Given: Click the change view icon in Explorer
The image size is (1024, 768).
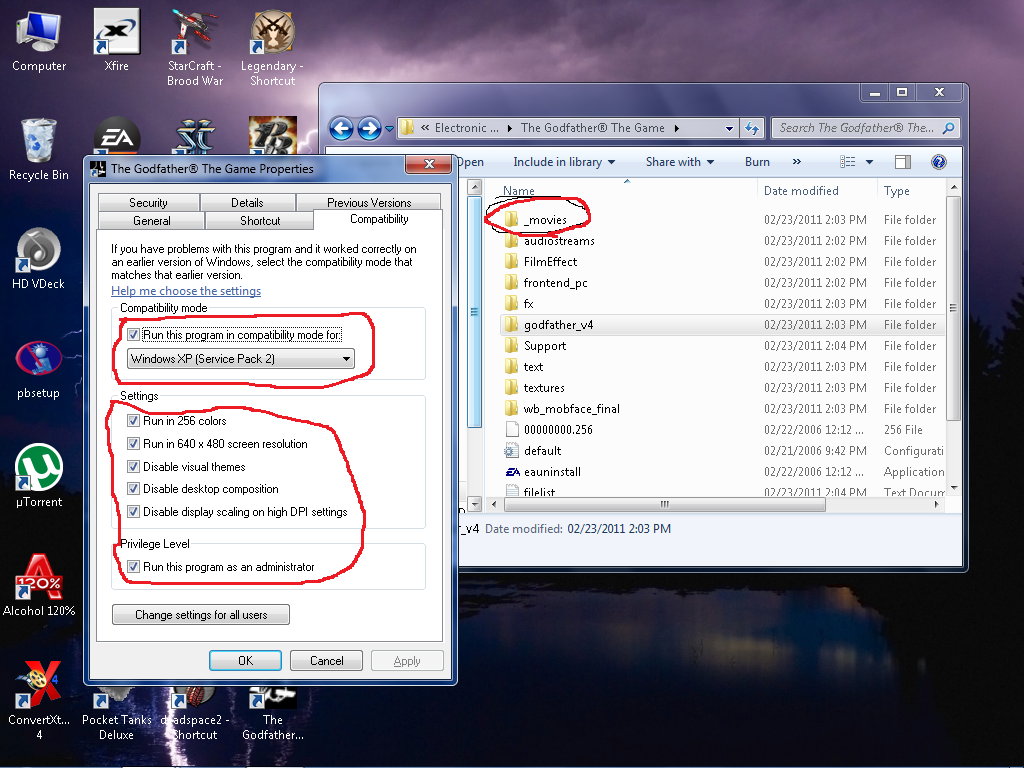Looking at the screenshot, I should coord(848,162).
